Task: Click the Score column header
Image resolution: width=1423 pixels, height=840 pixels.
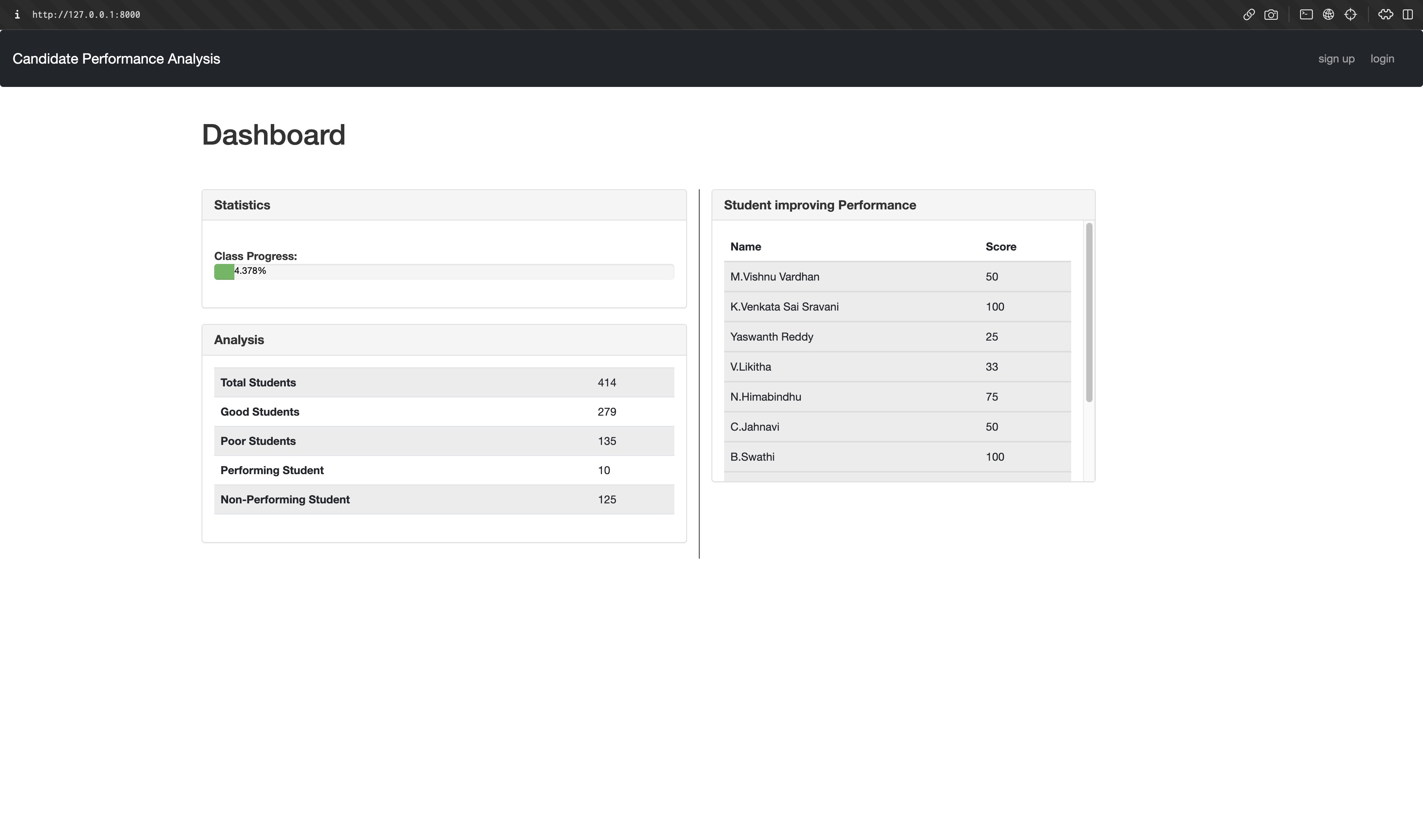Action: pos(1000,247)
